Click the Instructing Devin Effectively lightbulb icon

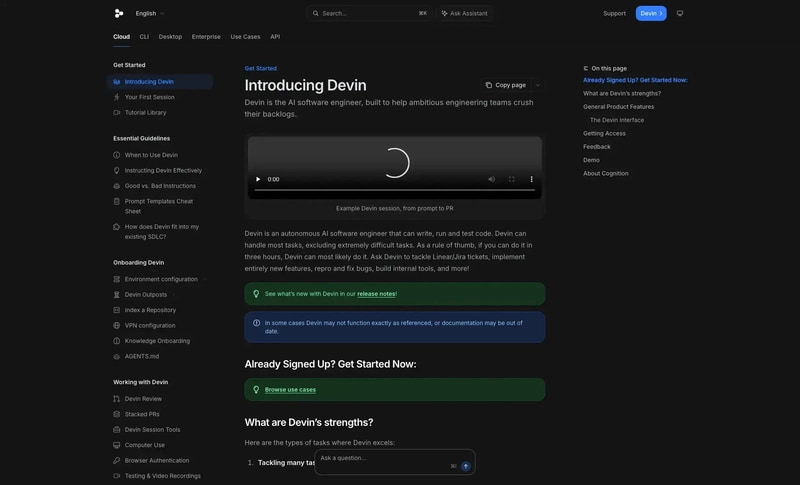click(x=117, y=170)
